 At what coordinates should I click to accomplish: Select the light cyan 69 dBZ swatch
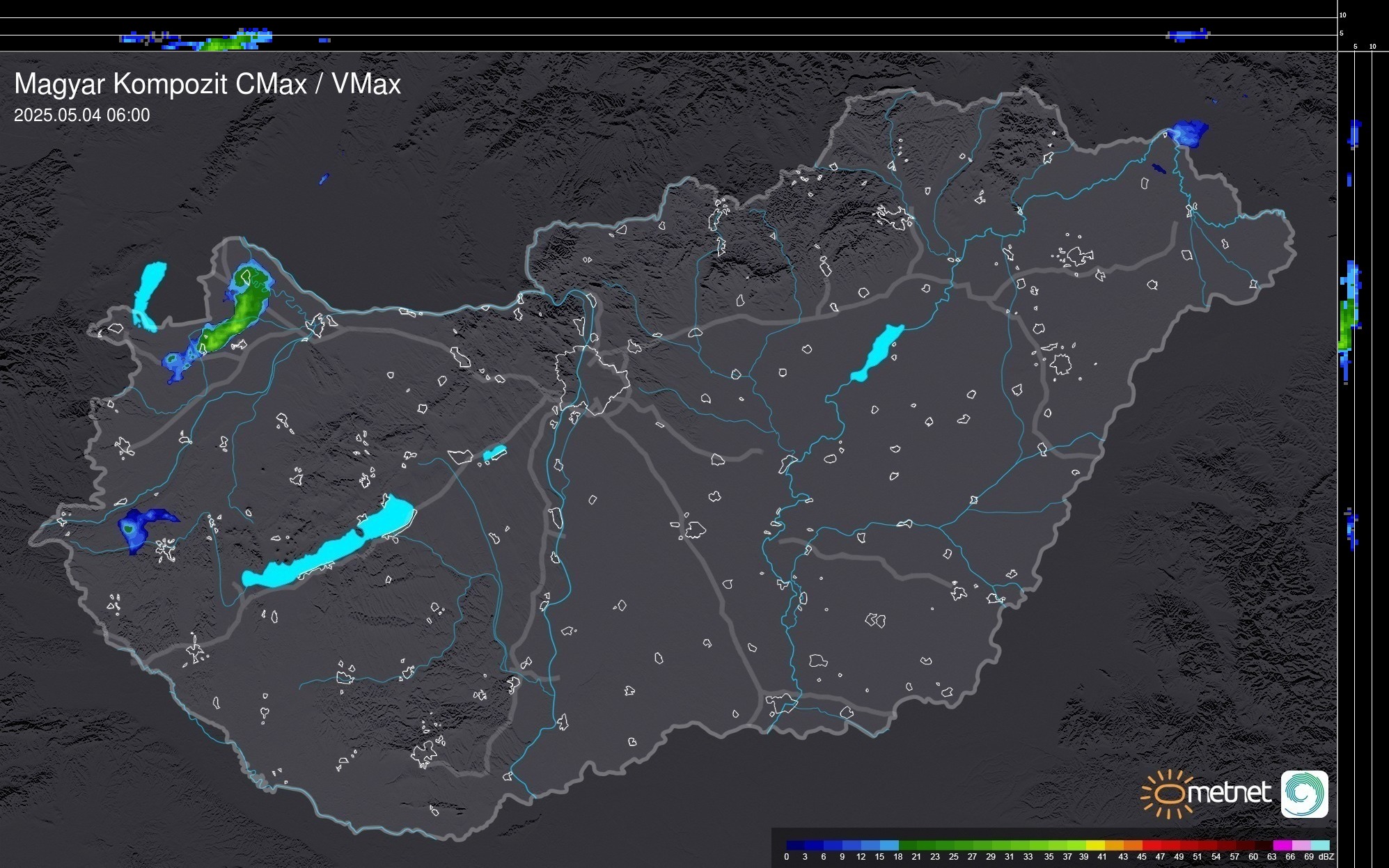(x=1320, y=845)
